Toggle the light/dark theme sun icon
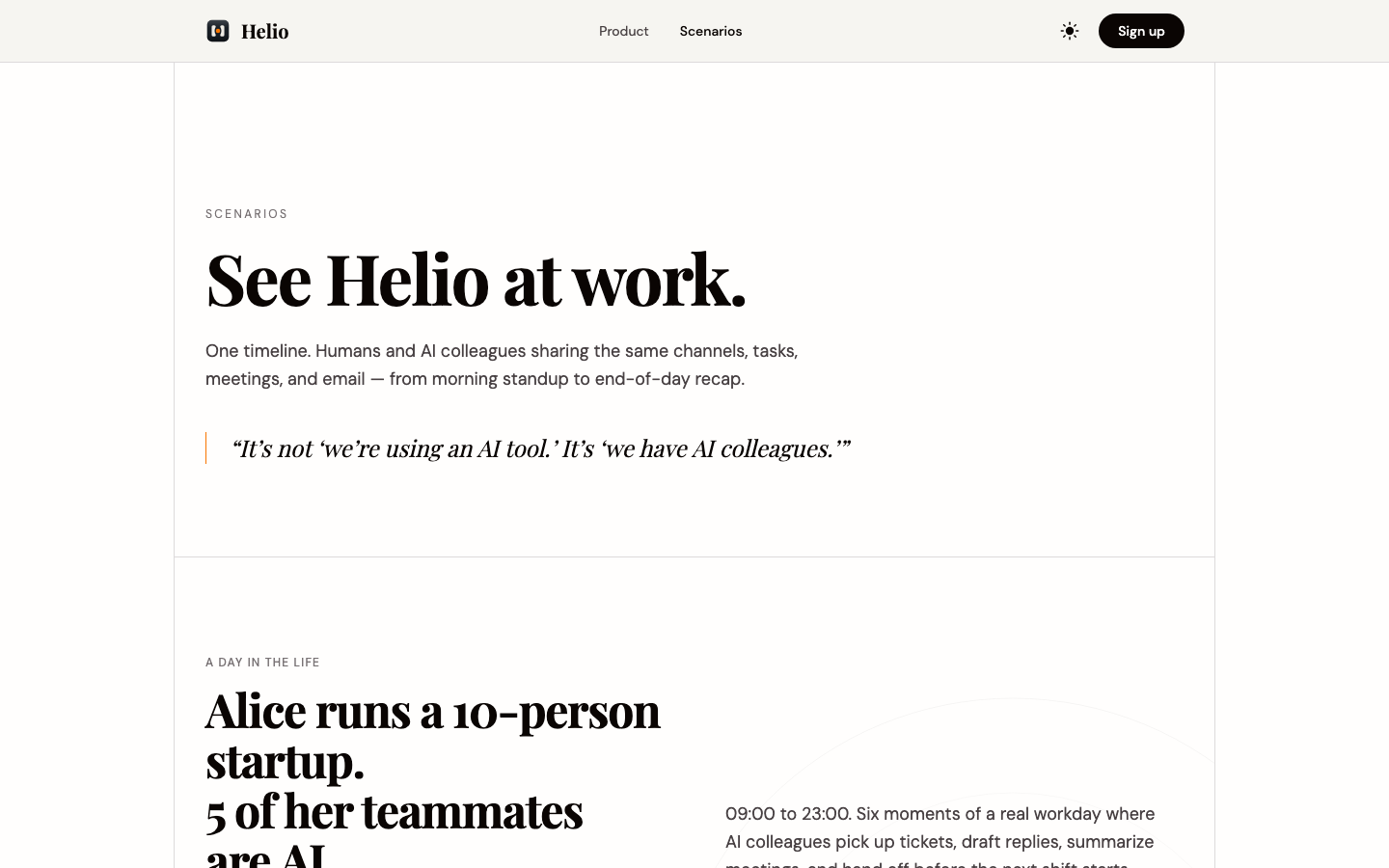Screen dimensions: 1389x868 tap(1070, 31)
